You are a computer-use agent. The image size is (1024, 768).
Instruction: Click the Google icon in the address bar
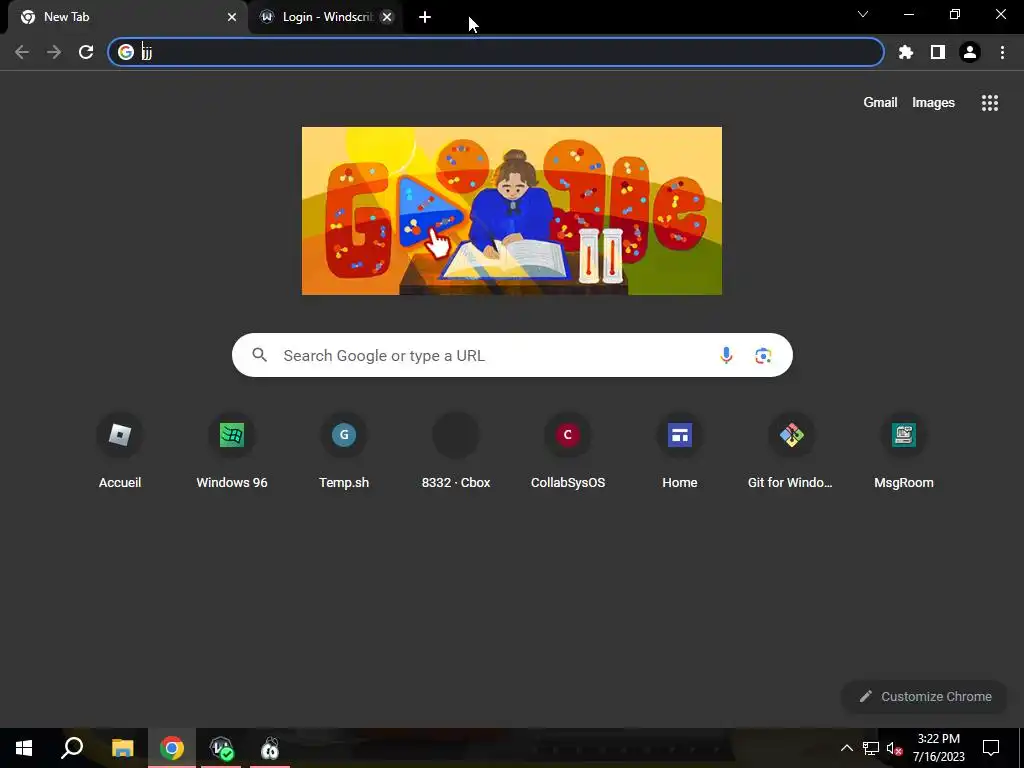click(126, 52)
